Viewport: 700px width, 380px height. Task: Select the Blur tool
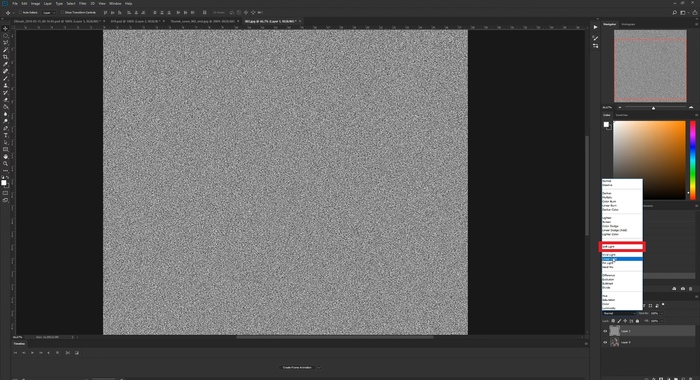5,114
